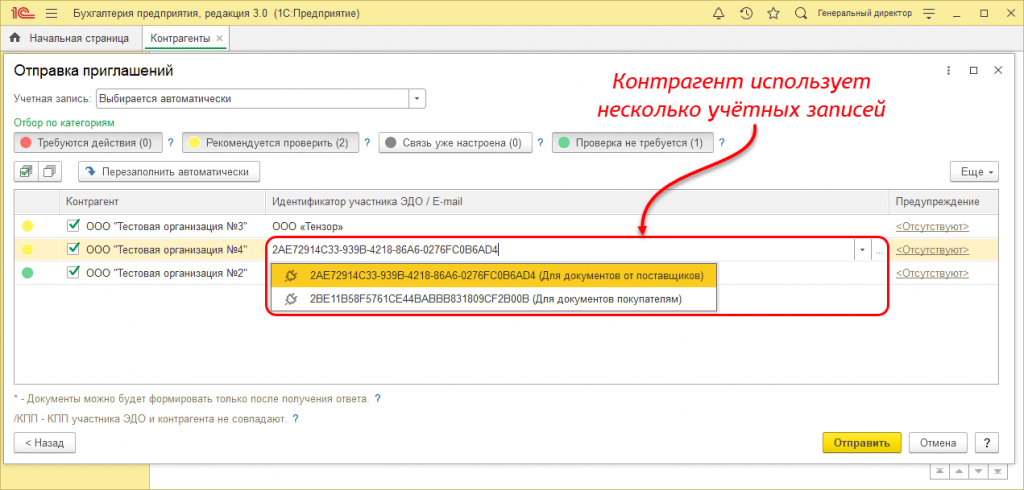
Task: Click the check-all rows icon
Action: [x=26, y=171]
